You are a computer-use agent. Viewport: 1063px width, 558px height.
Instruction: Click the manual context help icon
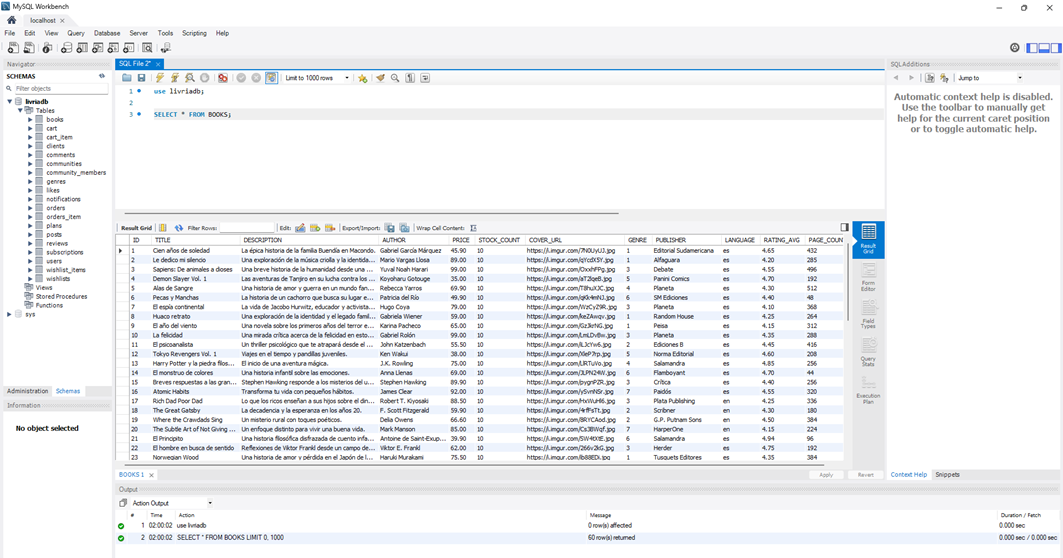click(944, 78)
